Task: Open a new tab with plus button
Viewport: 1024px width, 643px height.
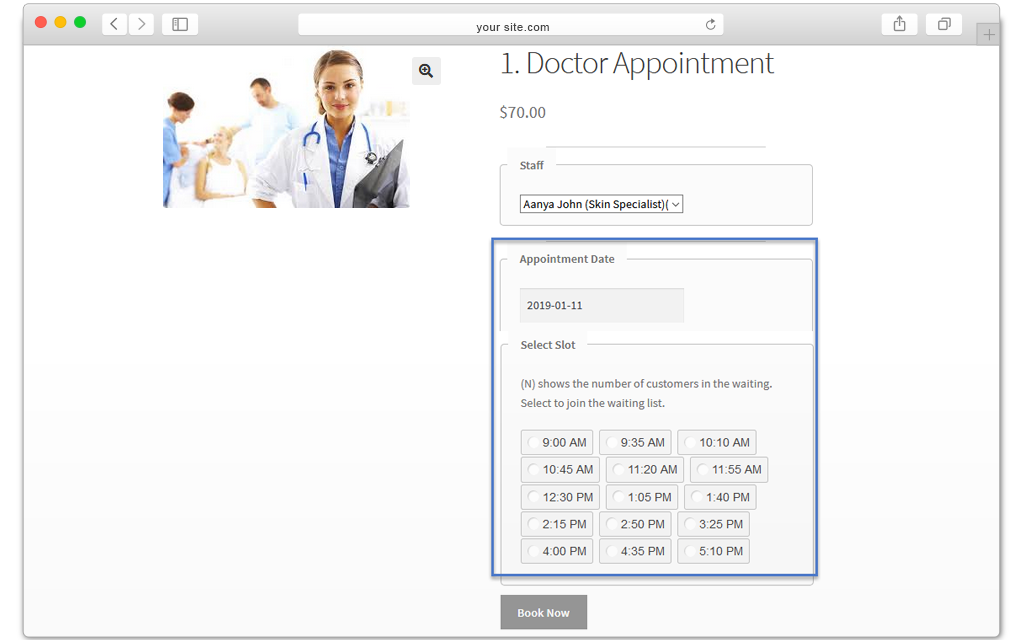Action: tap(989, 35)
